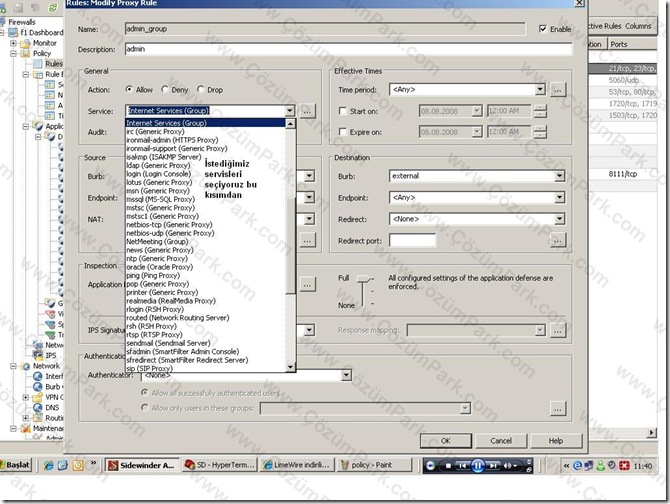This screenshot has height=504, width=670.
Task: Open the IPS Signature dropdown arrow
Action: click(309, 330)
